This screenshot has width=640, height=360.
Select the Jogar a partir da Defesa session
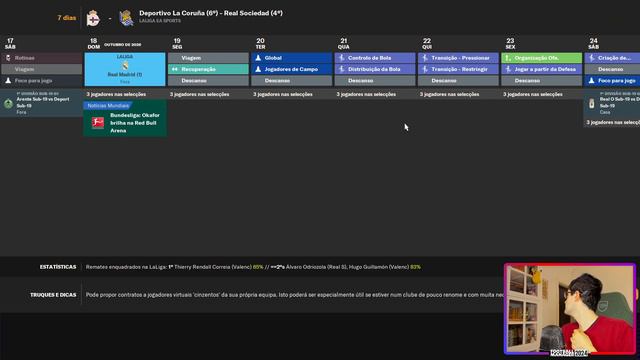542,69
